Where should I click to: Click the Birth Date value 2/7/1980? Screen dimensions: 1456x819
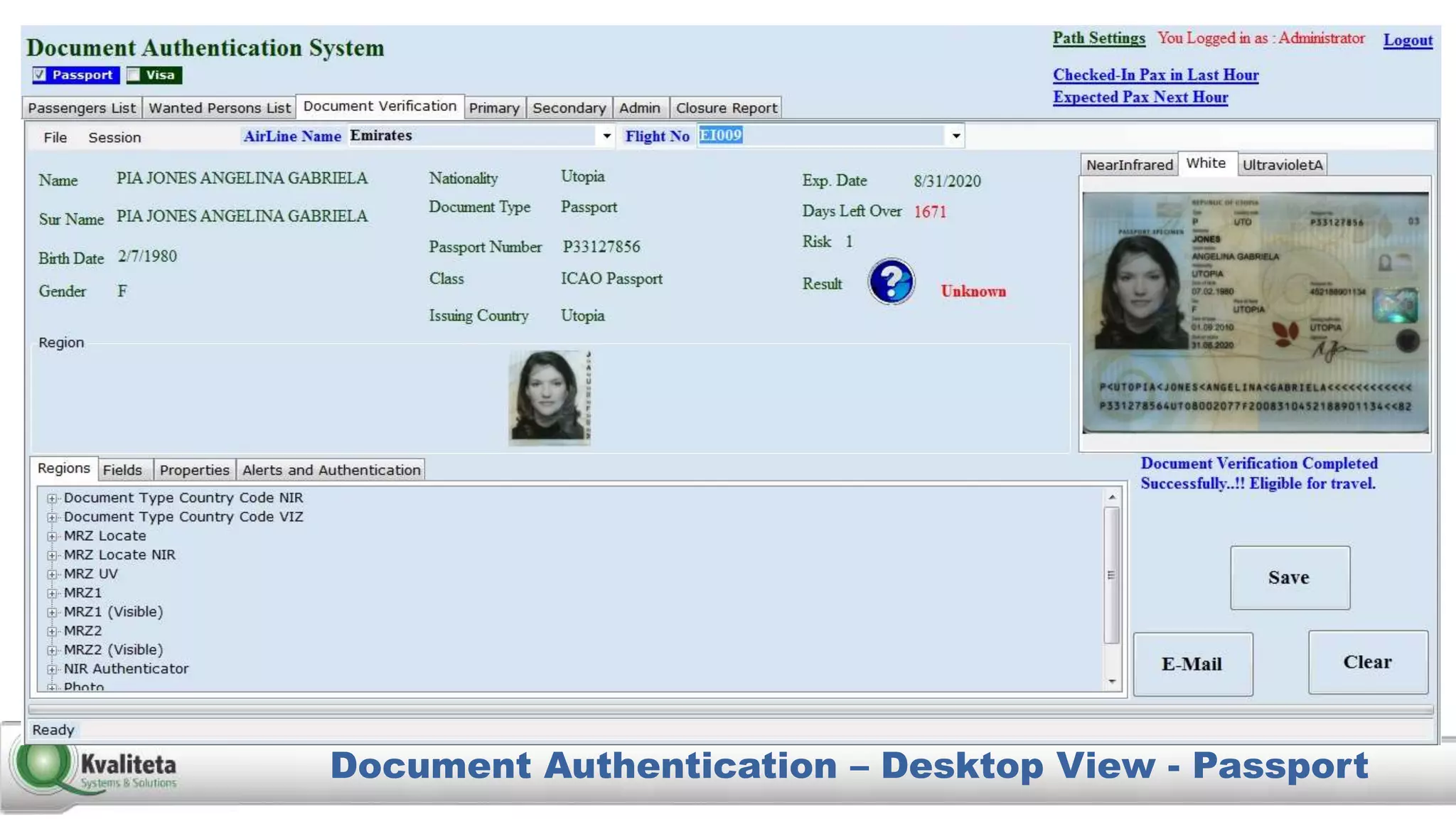[147, 256]
